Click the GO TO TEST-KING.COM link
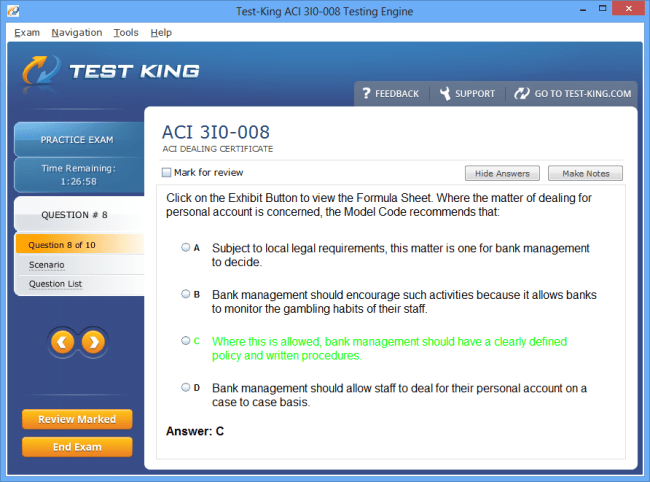Image resolution: width=650 pixels, height=482 pixels. click(582, 94)
